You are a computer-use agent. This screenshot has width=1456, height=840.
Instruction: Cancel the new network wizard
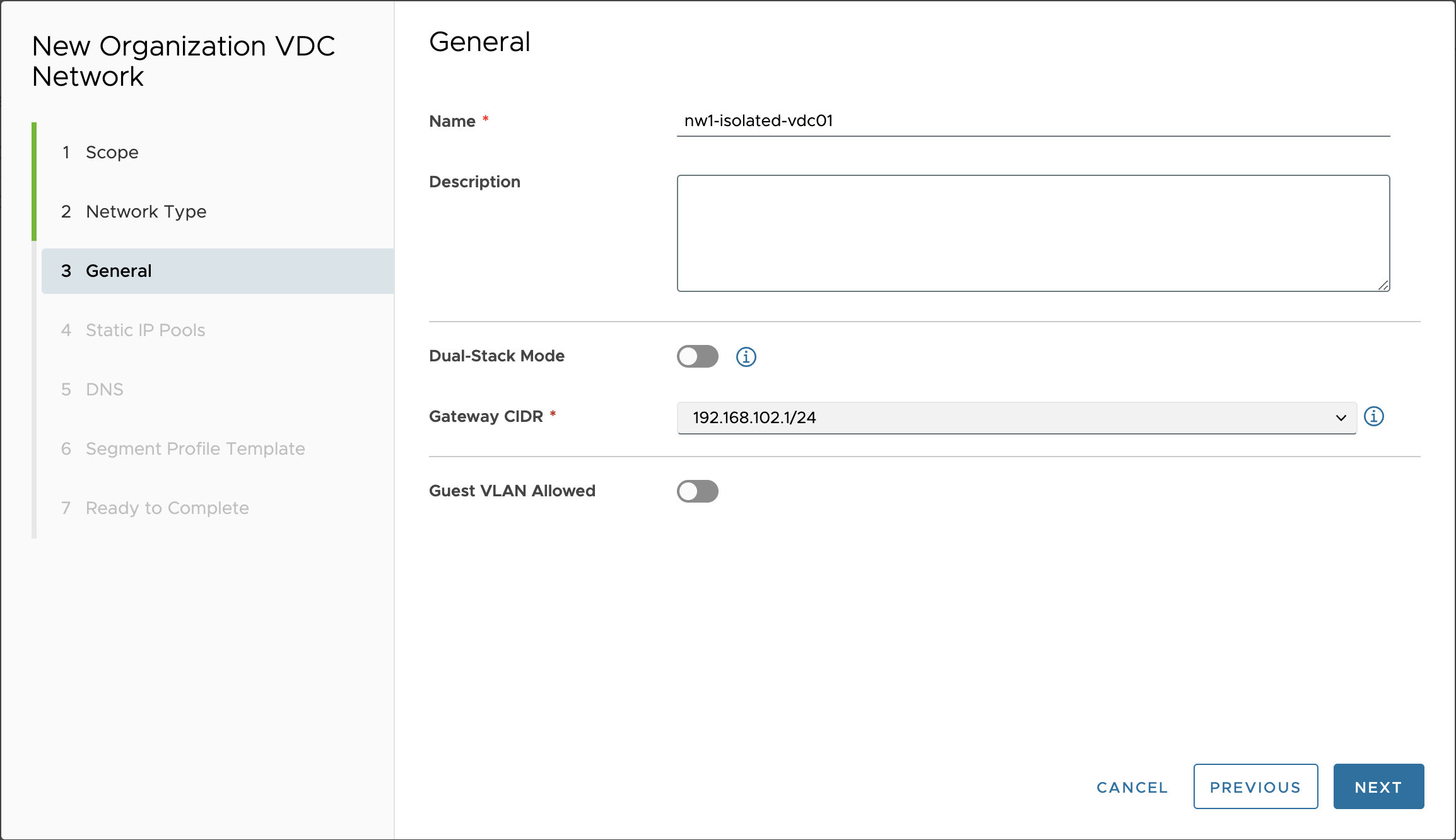point(1132,787)
